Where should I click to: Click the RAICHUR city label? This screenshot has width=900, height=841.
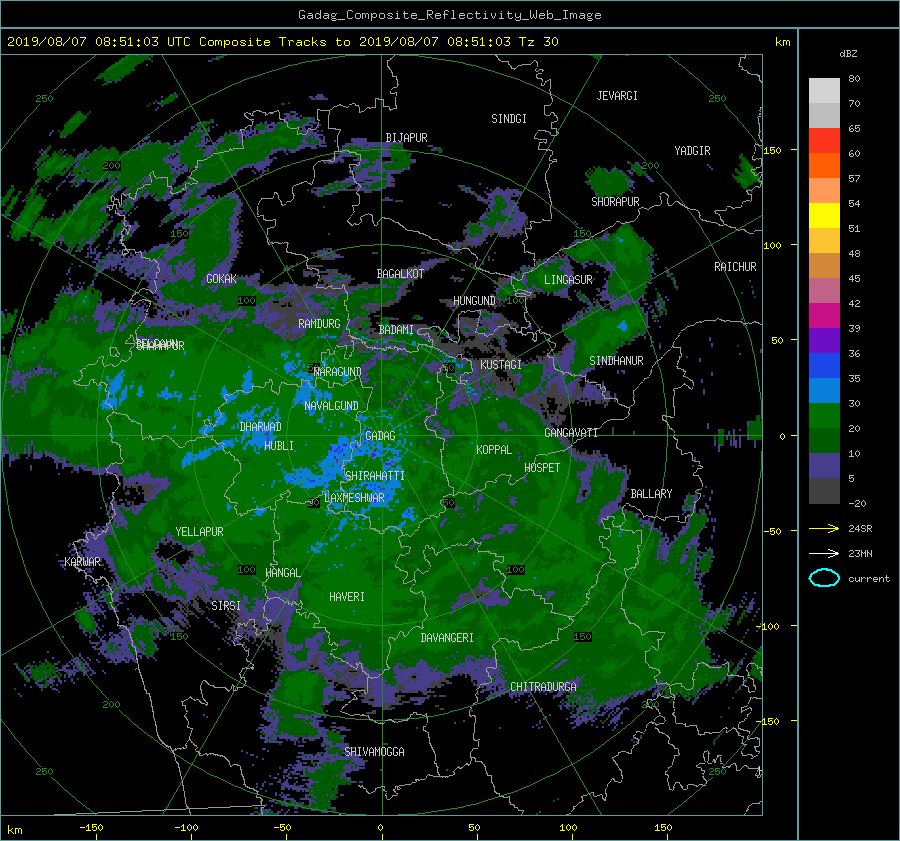[735, 267]
